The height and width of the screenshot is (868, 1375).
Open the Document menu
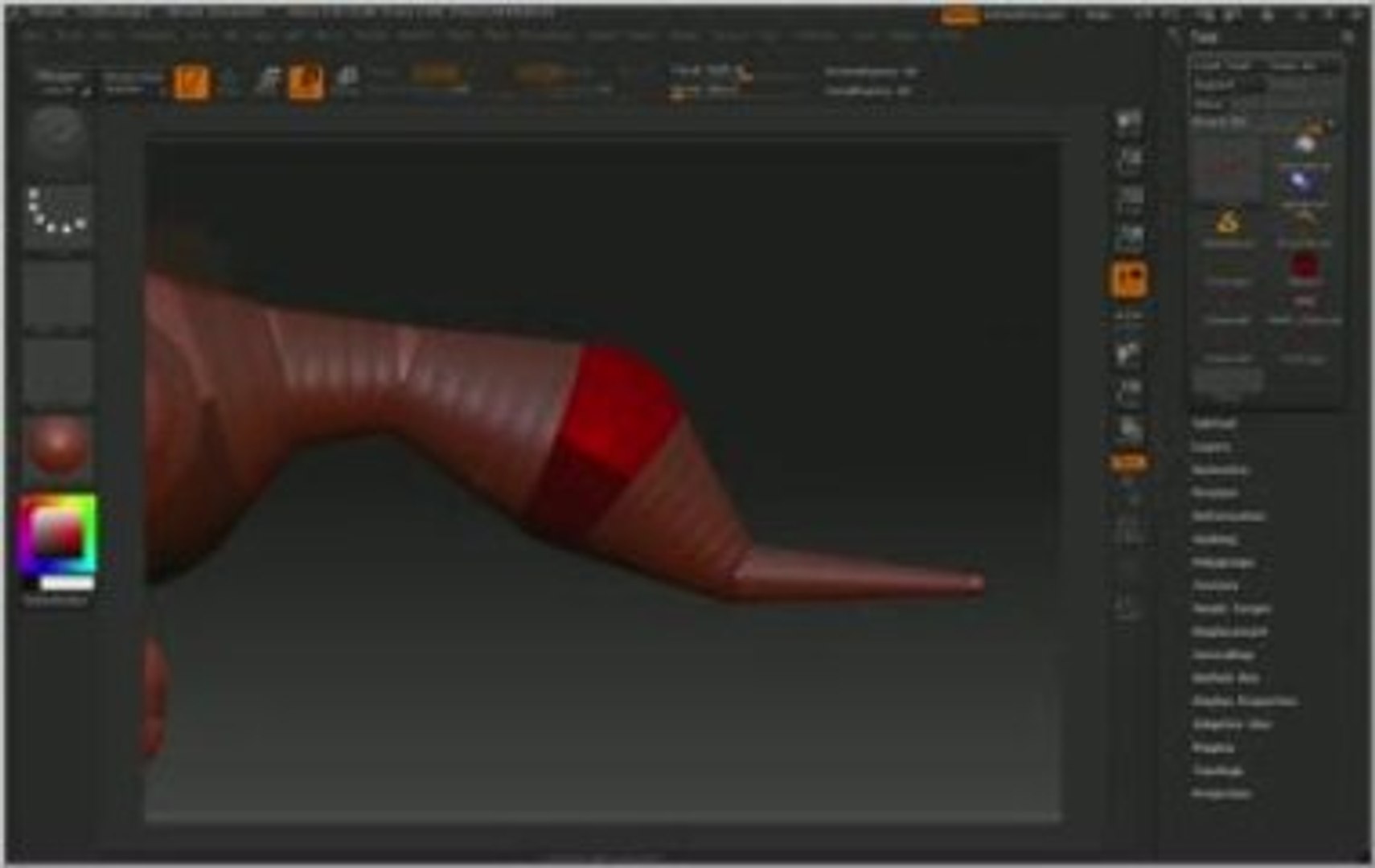153,36
